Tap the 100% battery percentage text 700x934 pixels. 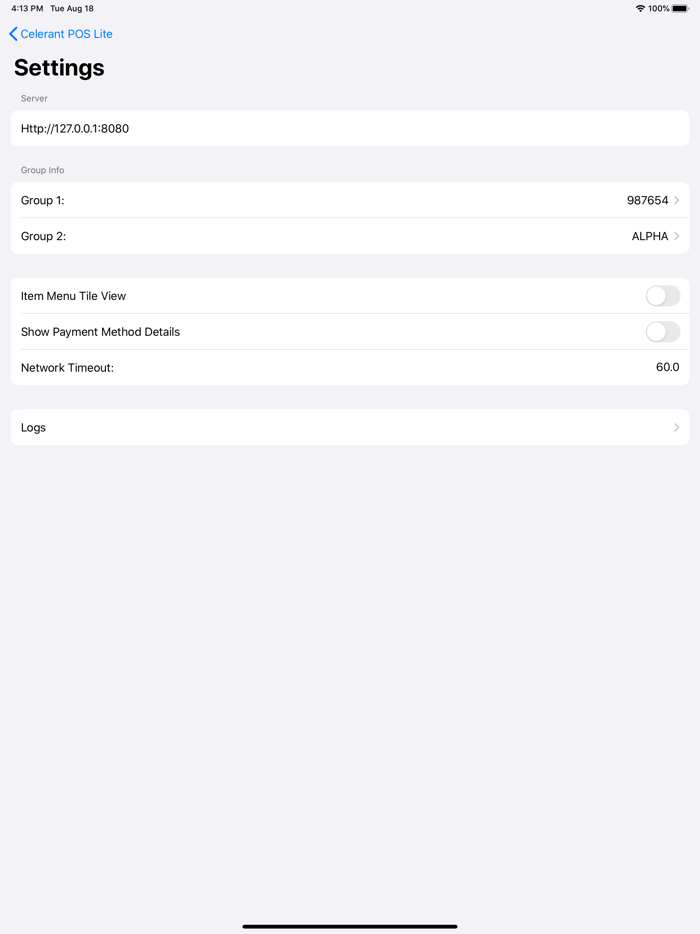tap(659, 8)
